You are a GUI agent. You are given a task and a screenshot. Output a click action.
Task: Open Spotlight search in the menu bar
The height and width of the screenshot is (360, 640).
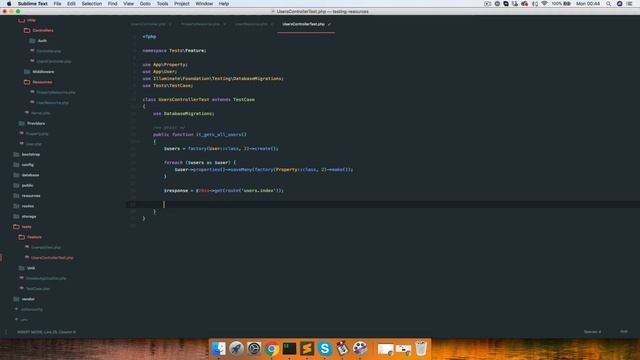[608, 4]
